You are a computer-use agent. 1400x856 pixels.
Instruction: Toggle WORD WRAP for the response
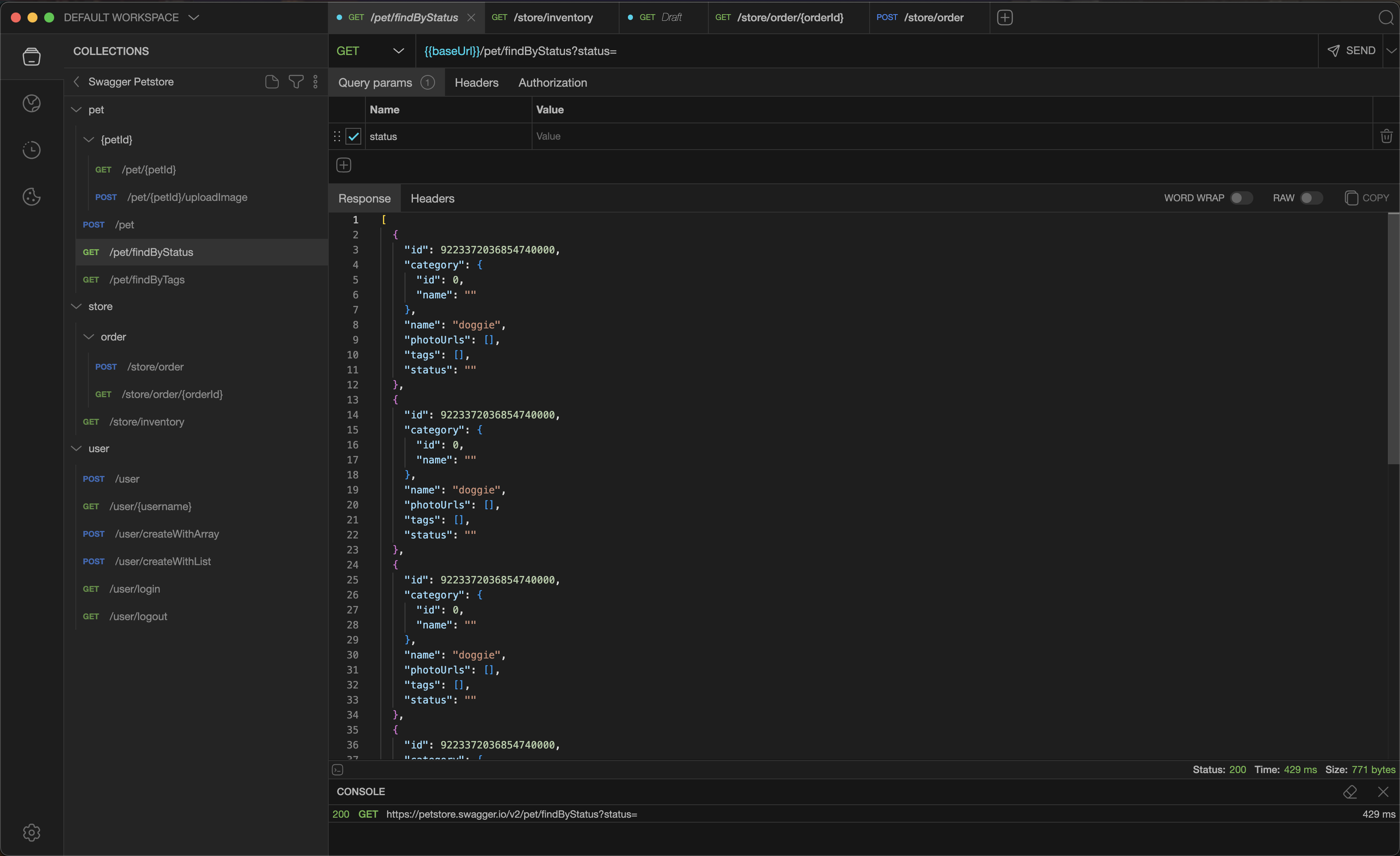tap(1242, 198)
